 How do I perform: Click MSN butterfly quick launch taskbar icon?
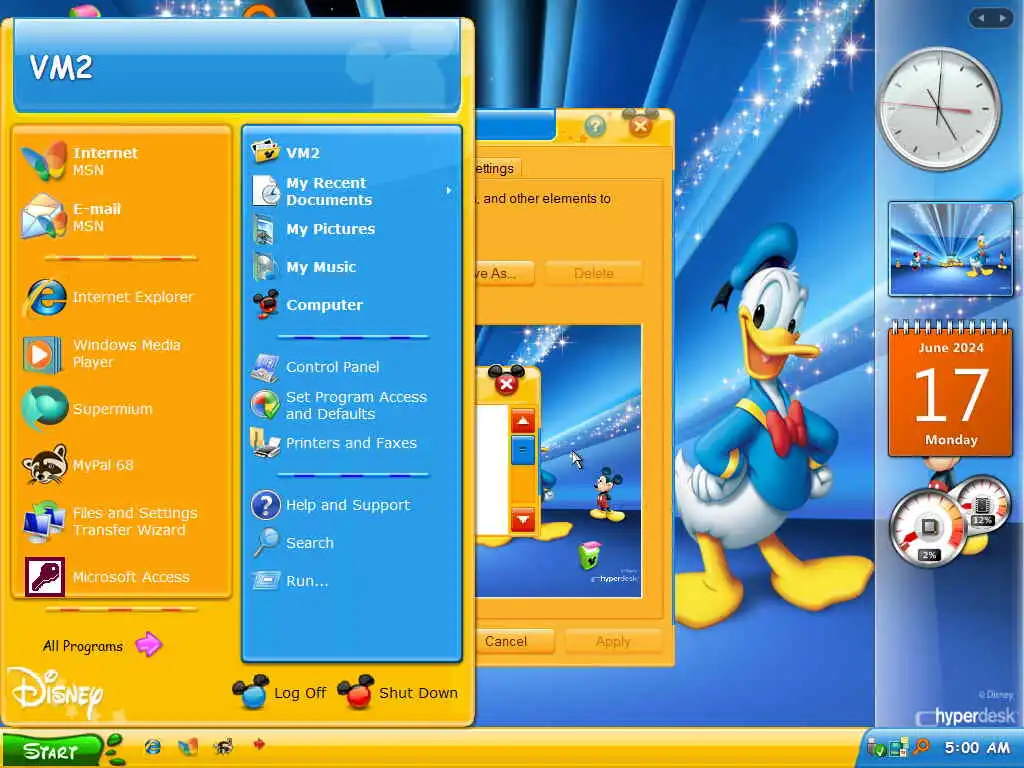pos(188,746)
